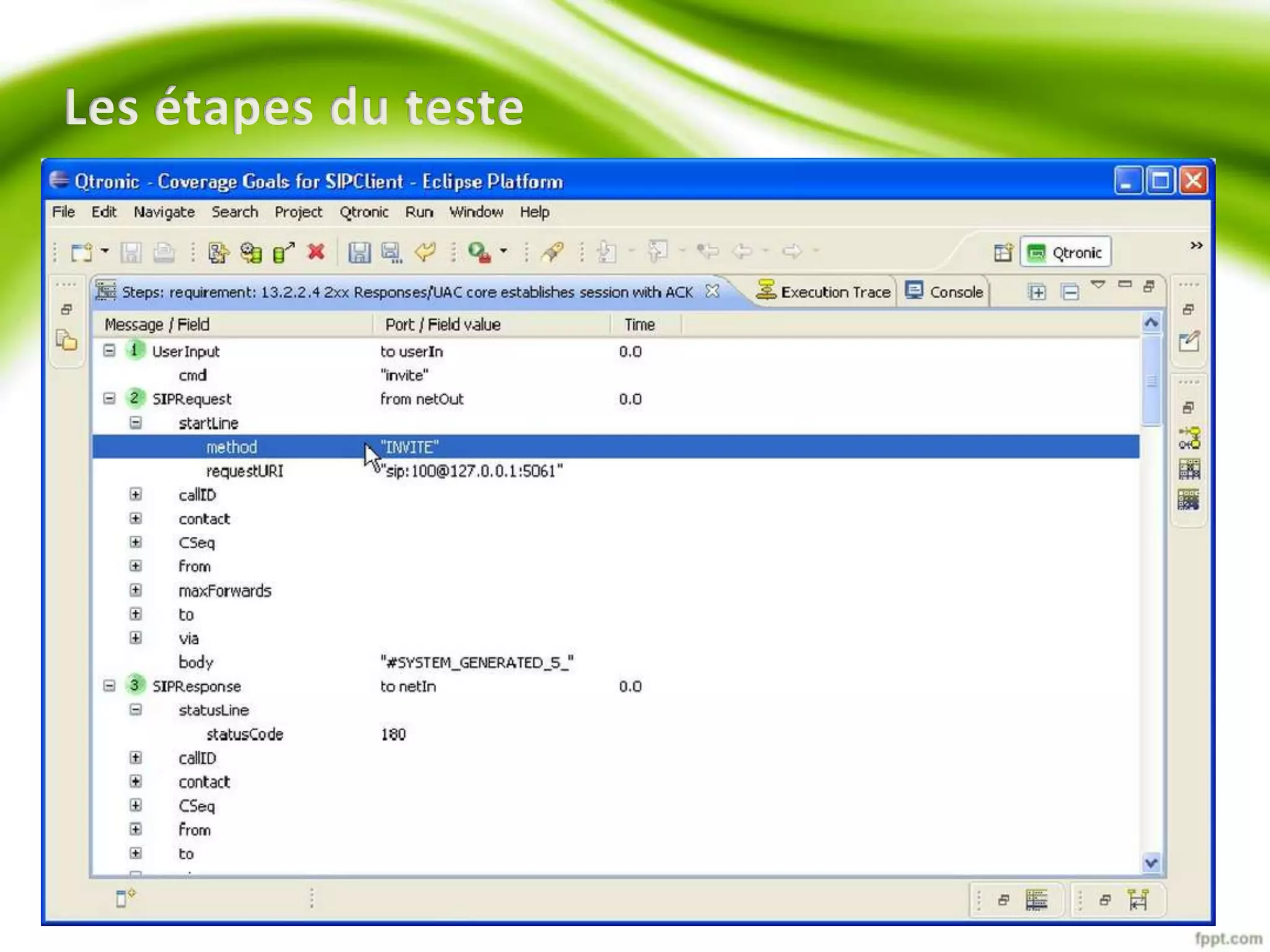This screenshot has height=952, width=1270.
Task: Collapse the UserInput message node
Action: [x=109, y=351]
